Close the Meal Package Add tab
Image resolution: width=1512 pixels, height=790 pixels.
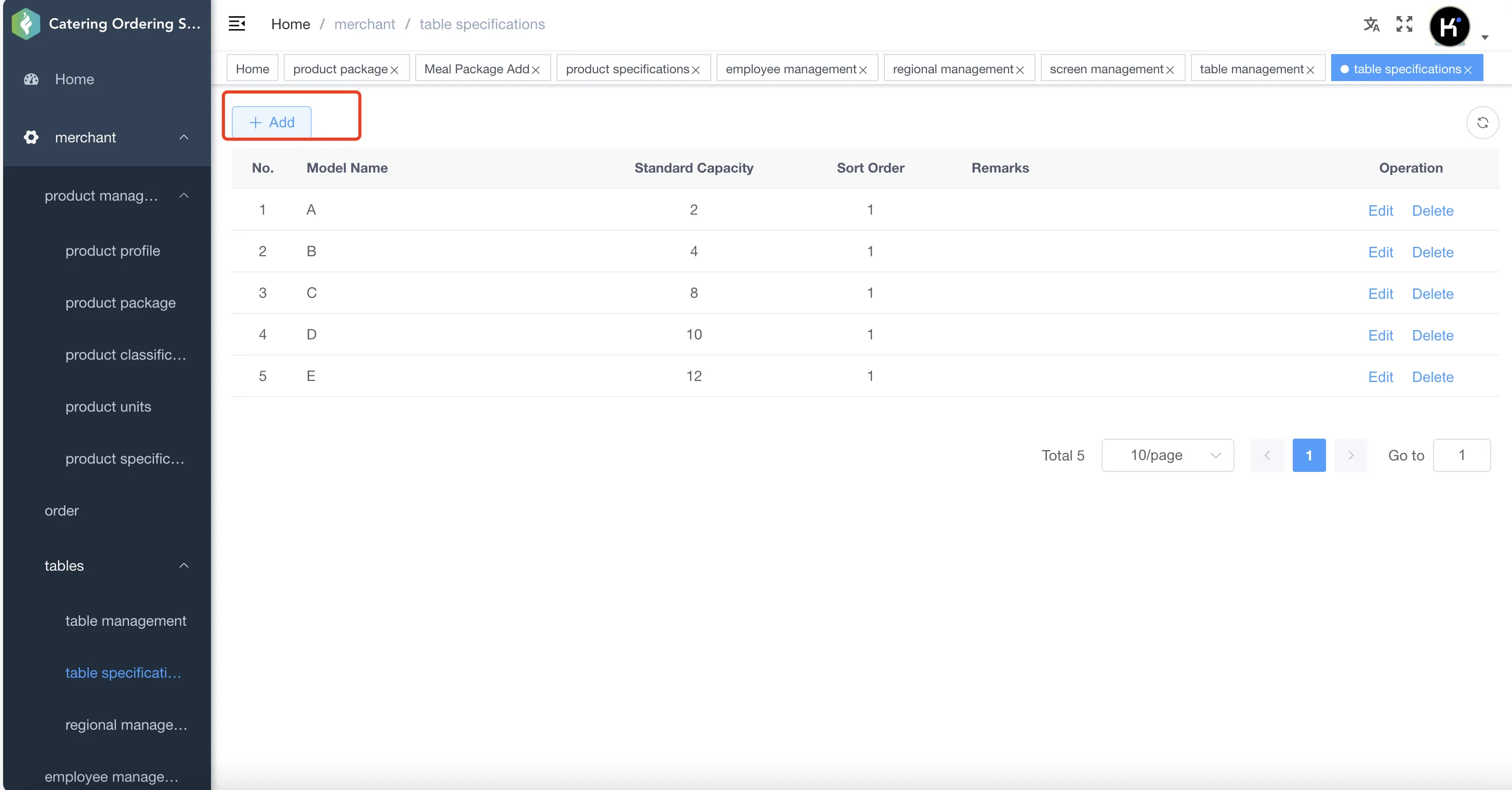[x=535, y=70]
